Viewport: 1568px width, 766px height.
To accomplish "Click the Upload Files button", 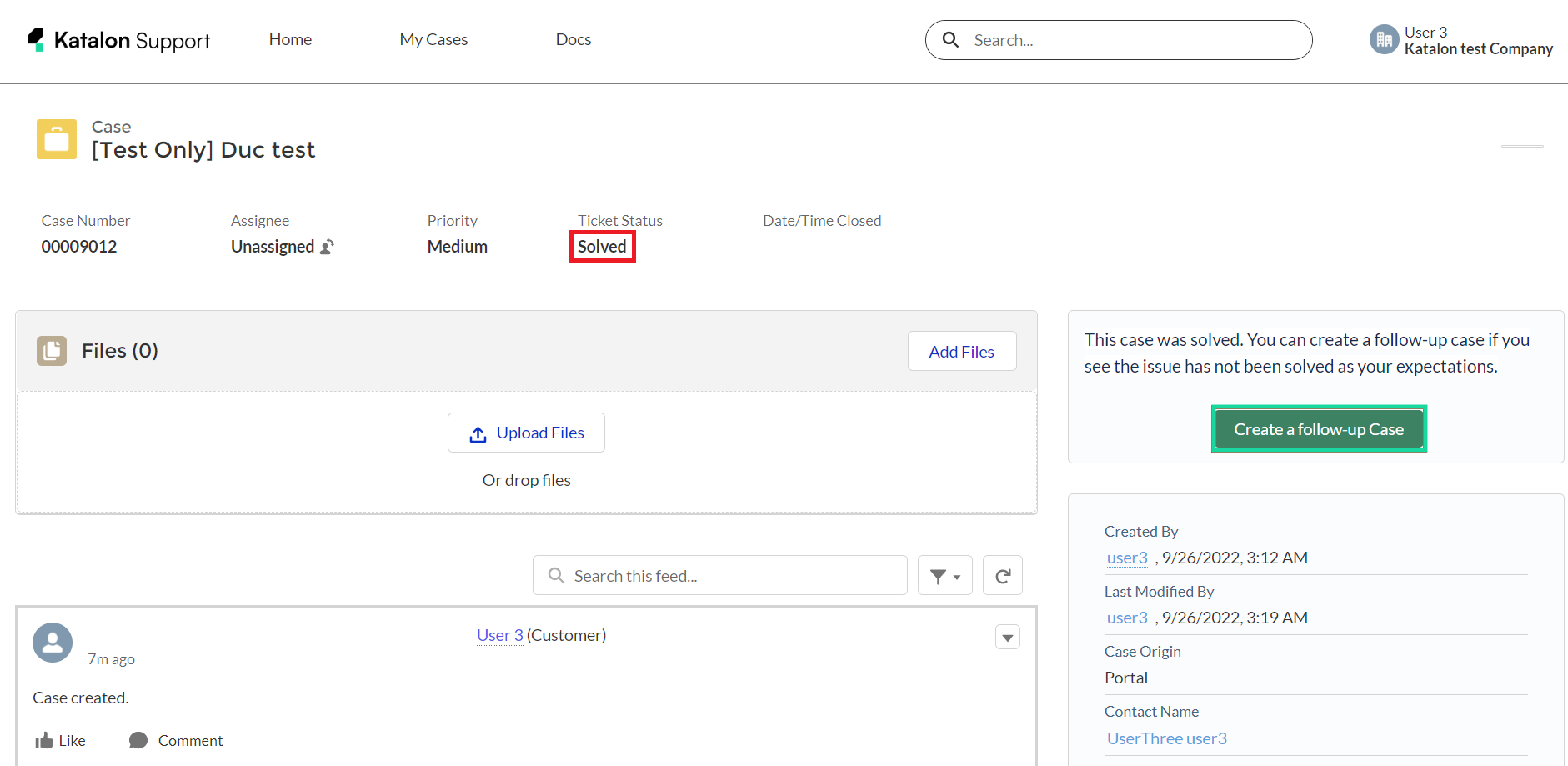I will coord(526,433).
